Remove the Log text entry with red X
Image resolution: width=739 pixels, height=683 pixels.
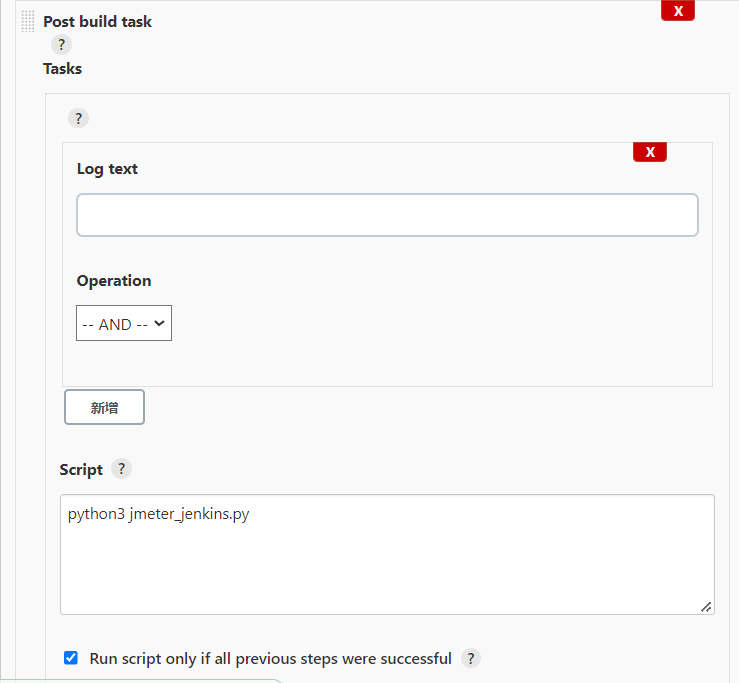click(x=650, y=152)
